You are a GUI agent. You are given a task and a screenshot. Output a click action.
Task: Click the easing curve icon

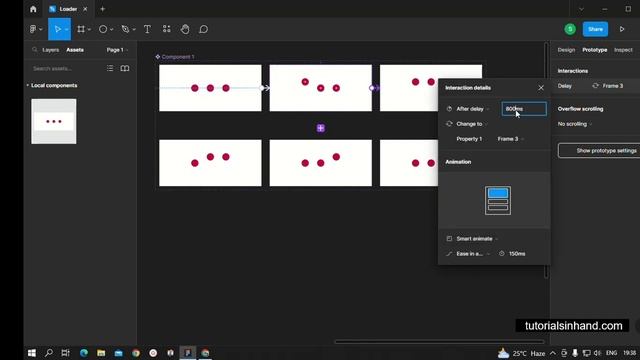pos(449,253)
